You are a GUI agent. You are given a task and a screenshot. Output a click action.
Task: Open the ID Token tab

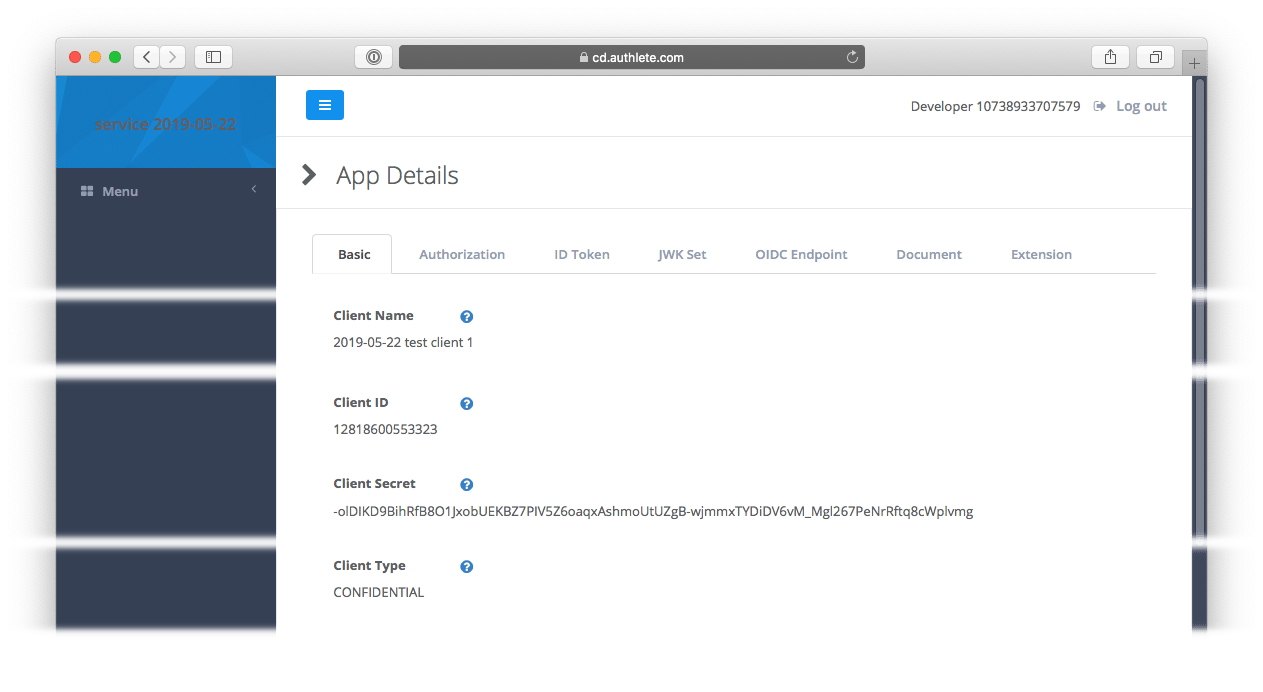coord(582,254)
